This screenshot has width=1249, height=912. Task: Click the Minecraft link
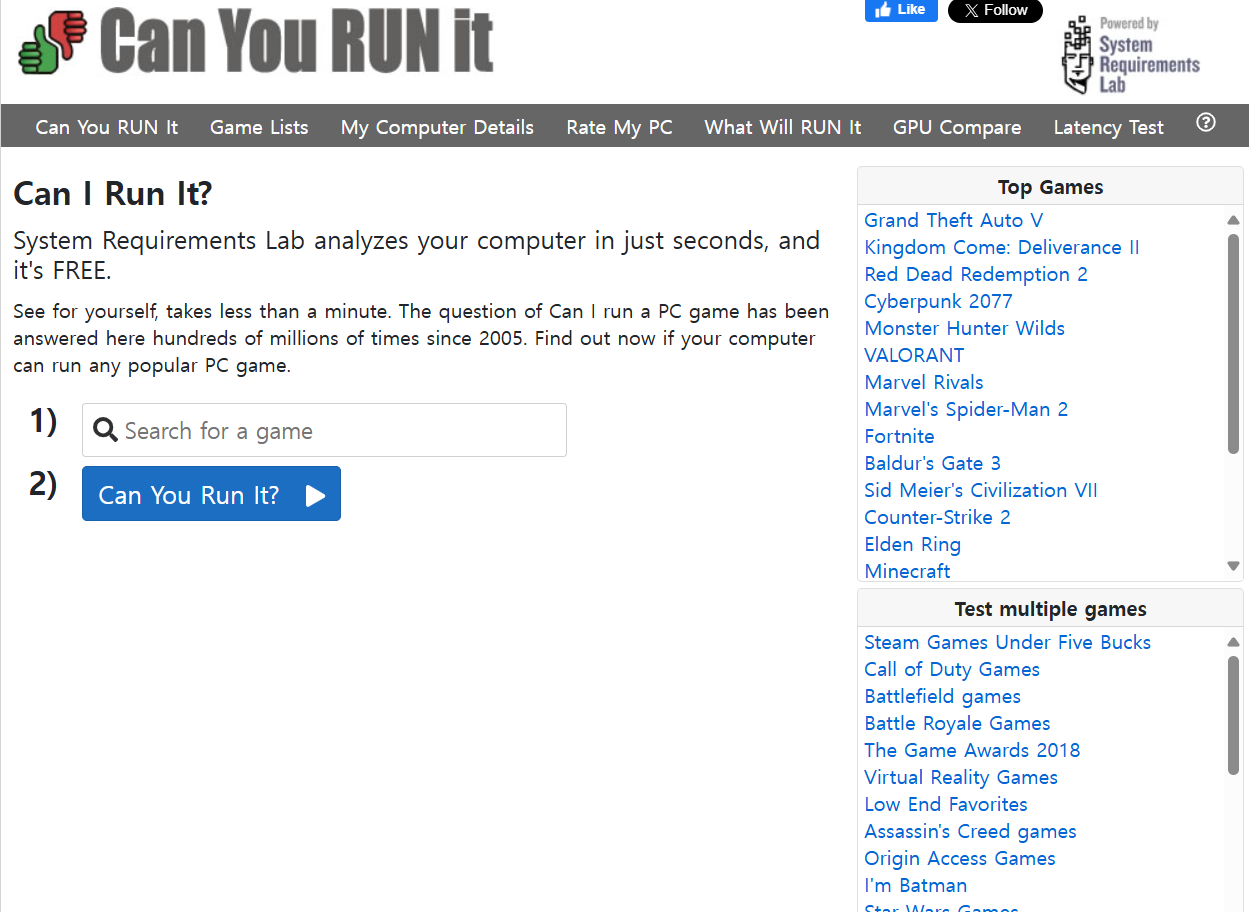click(x=907, y=571)
